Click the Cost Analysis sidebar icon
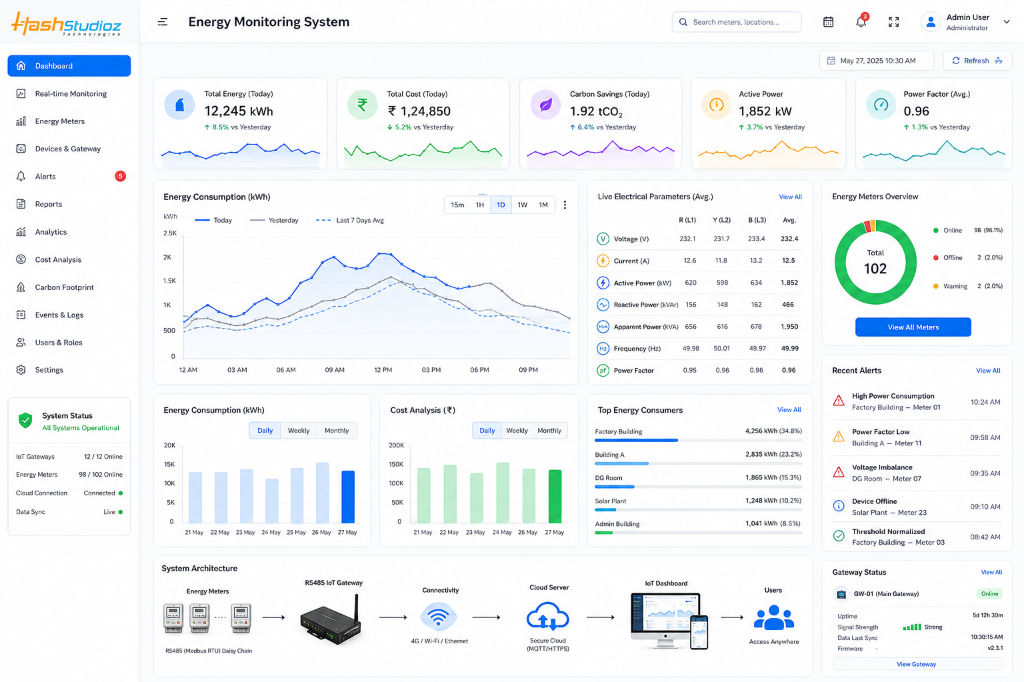The width and height of the screenshot is (1024, 682). pyautogui.click(x=21, y=259)
